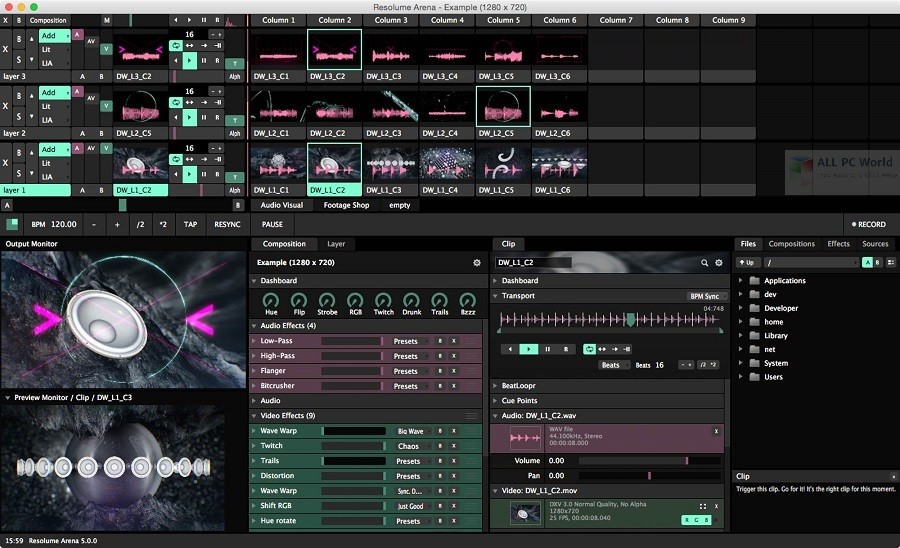Play composition backwards from top transport
900x548 pixels.
(x=176, y=20)
